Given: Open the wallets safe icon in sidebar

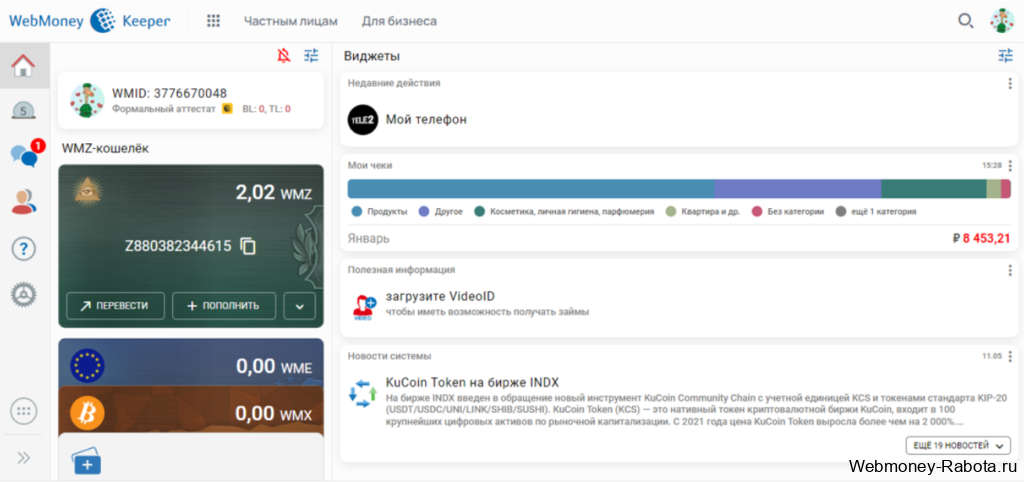Looking at the screenshot, I should tap(24, 110).
